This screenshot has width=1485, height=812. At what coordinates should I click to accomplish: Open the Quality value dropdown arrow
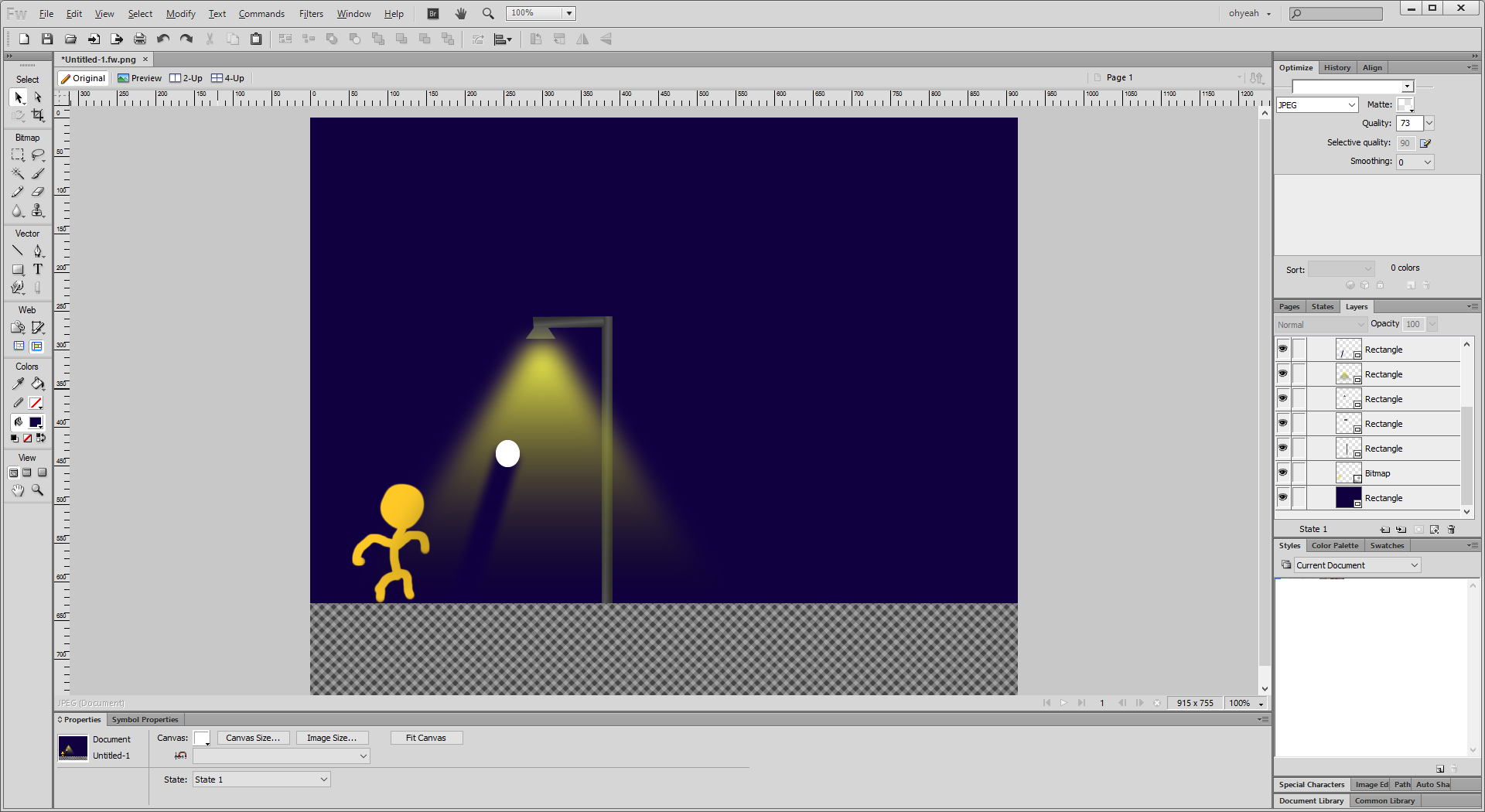(x=1429, y=124)
